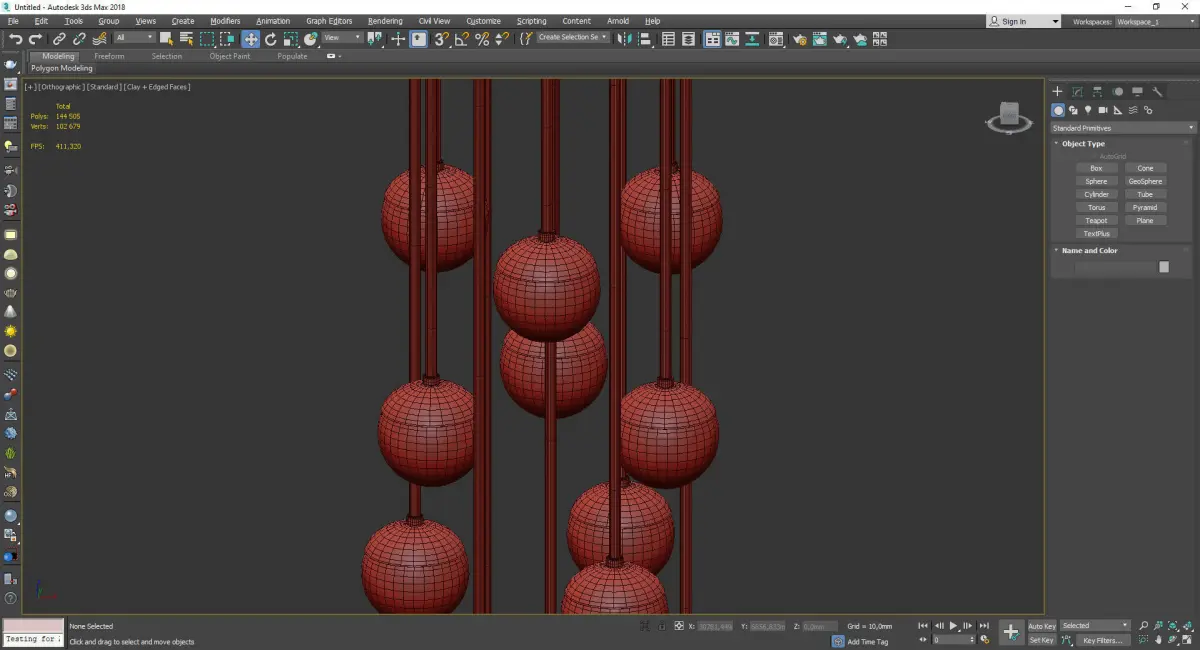
Task: Open the Scripting menu
Action: coord(531,21)
